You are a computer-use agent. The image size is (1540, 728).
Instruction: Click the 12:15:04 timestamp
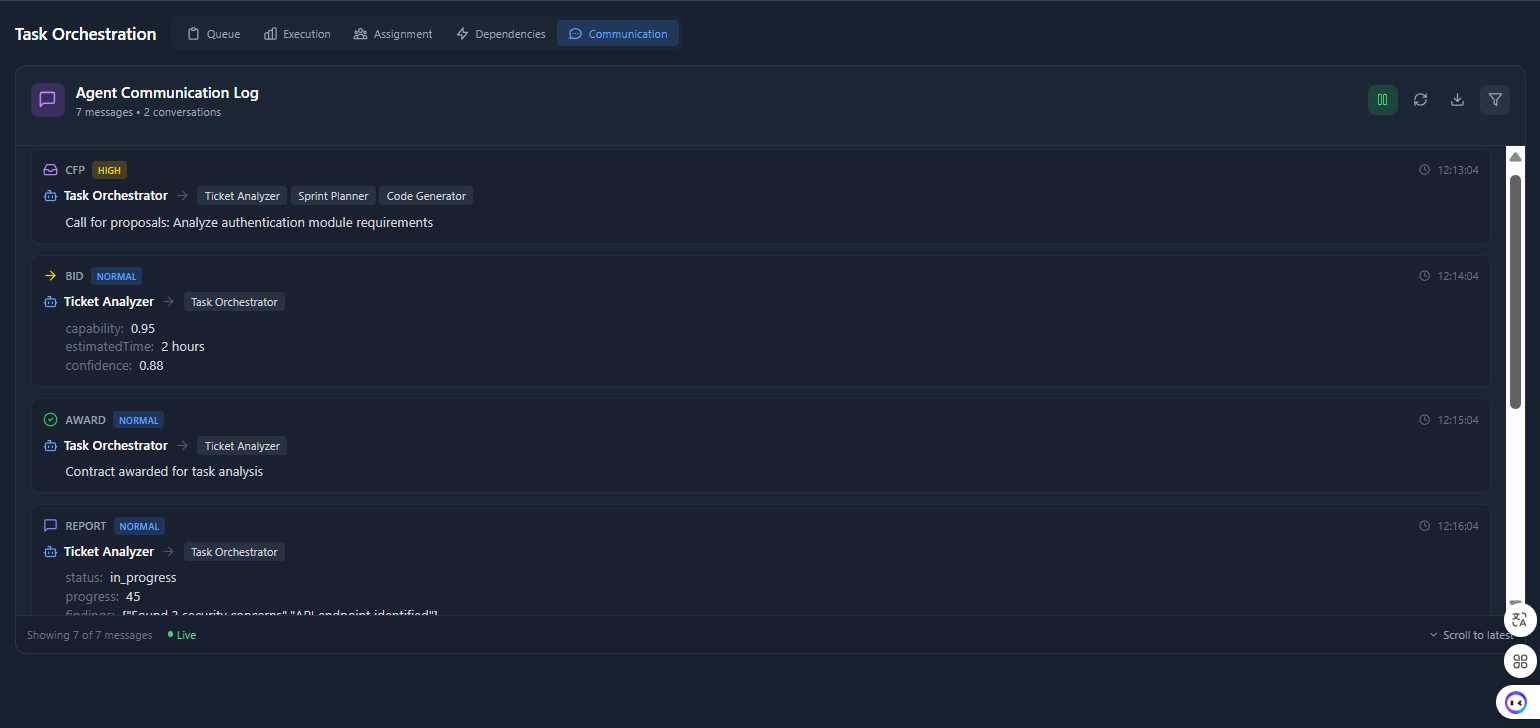(1458, 420)
